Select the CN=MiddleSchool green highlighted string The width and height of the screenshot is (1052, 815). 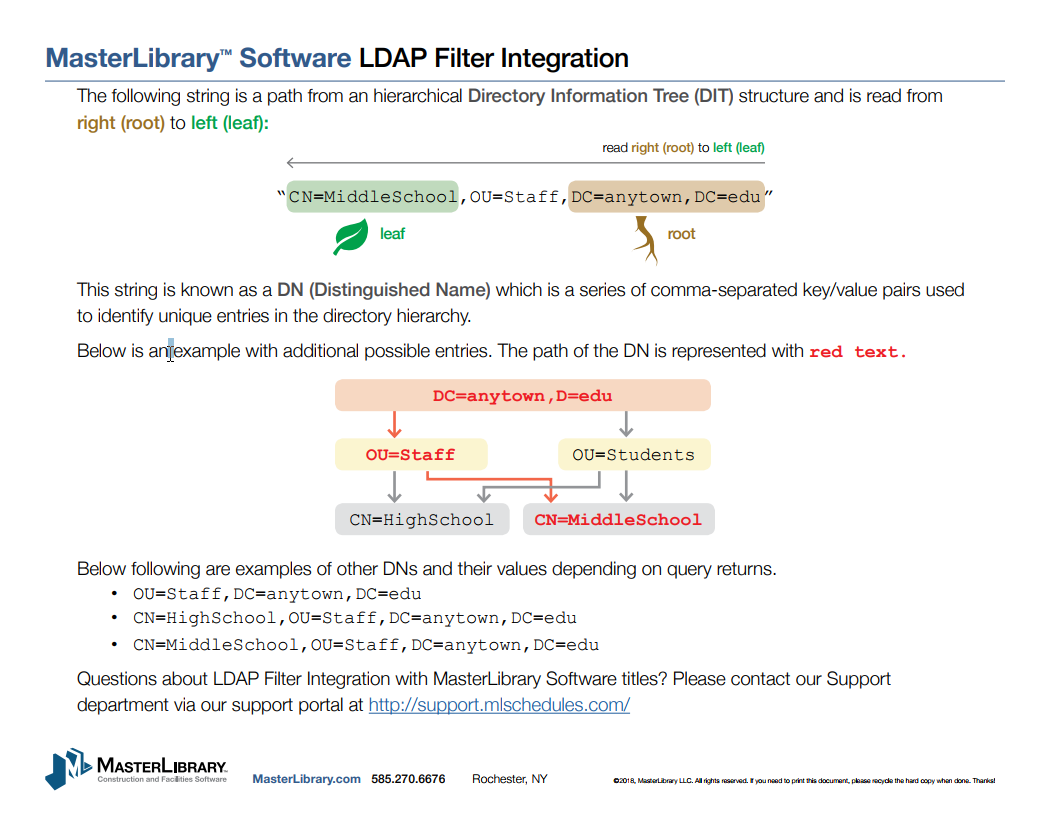pos(372,197)
